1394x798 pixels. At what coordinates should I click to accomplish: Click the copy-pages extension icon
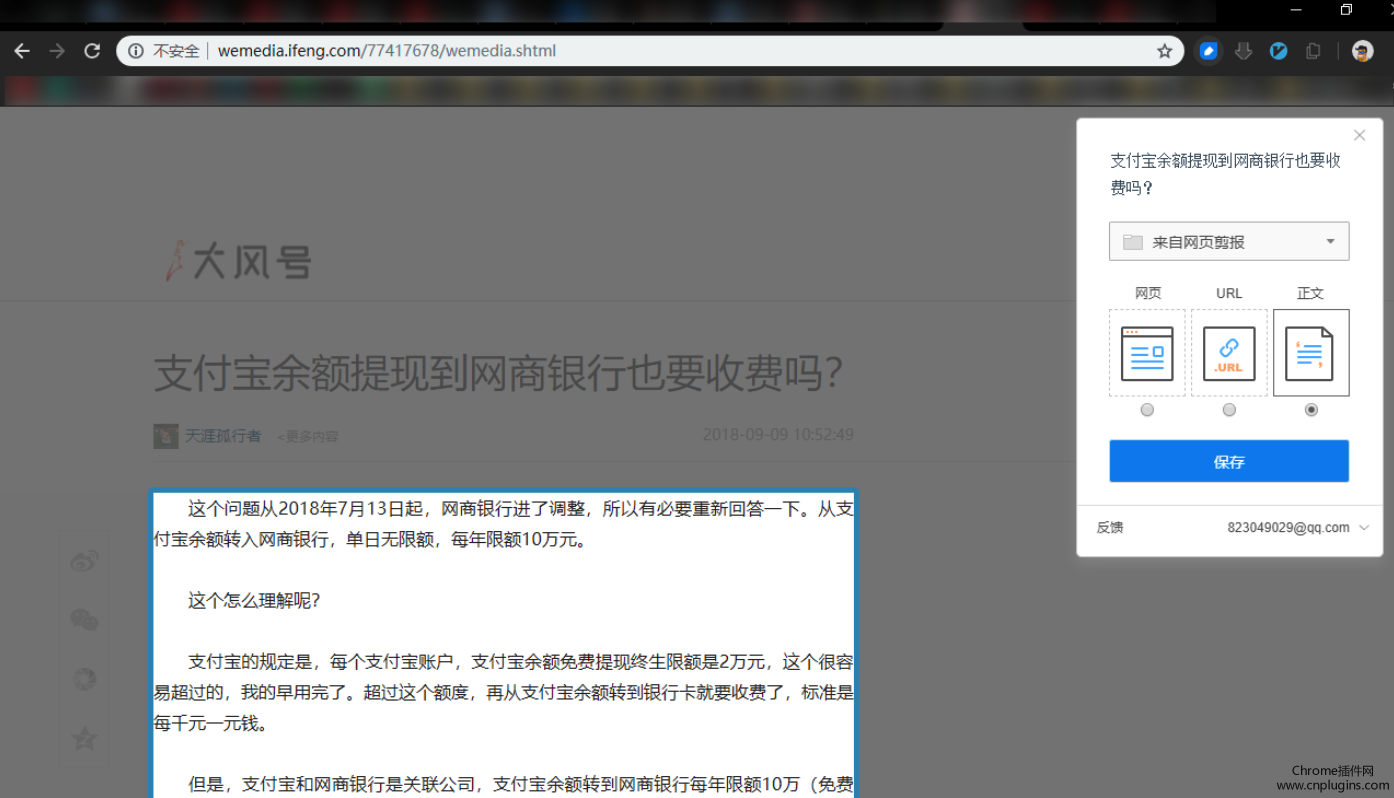coord(1313,51)
